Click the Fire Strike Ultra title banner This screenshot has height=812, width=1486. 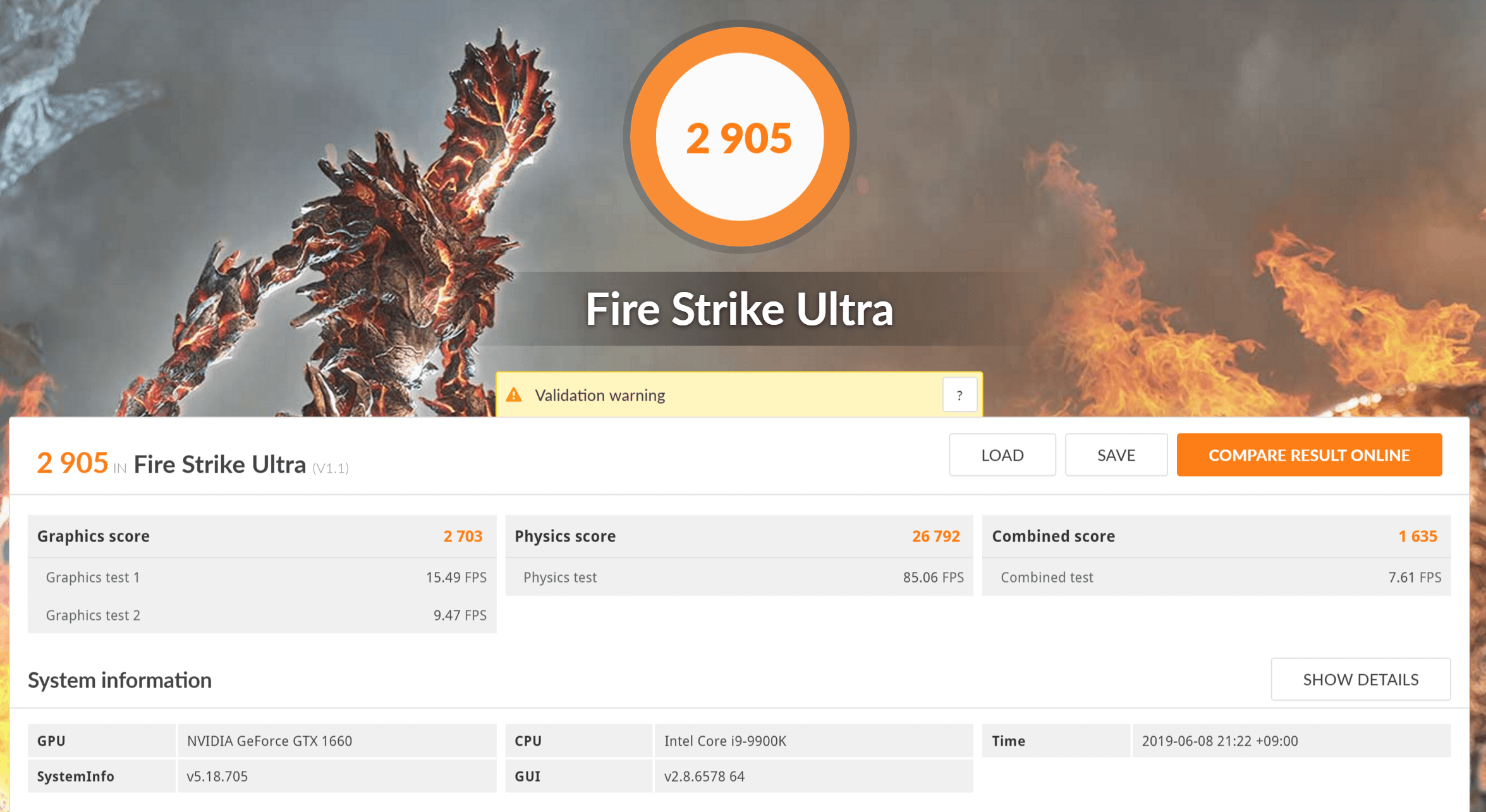[739, 309]
